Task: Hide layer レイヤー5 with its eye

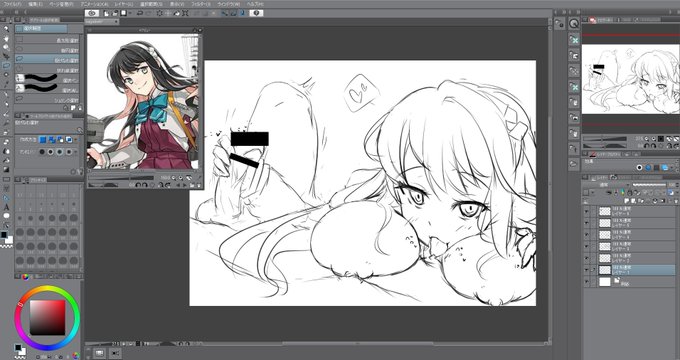Action: coord(587,223)
